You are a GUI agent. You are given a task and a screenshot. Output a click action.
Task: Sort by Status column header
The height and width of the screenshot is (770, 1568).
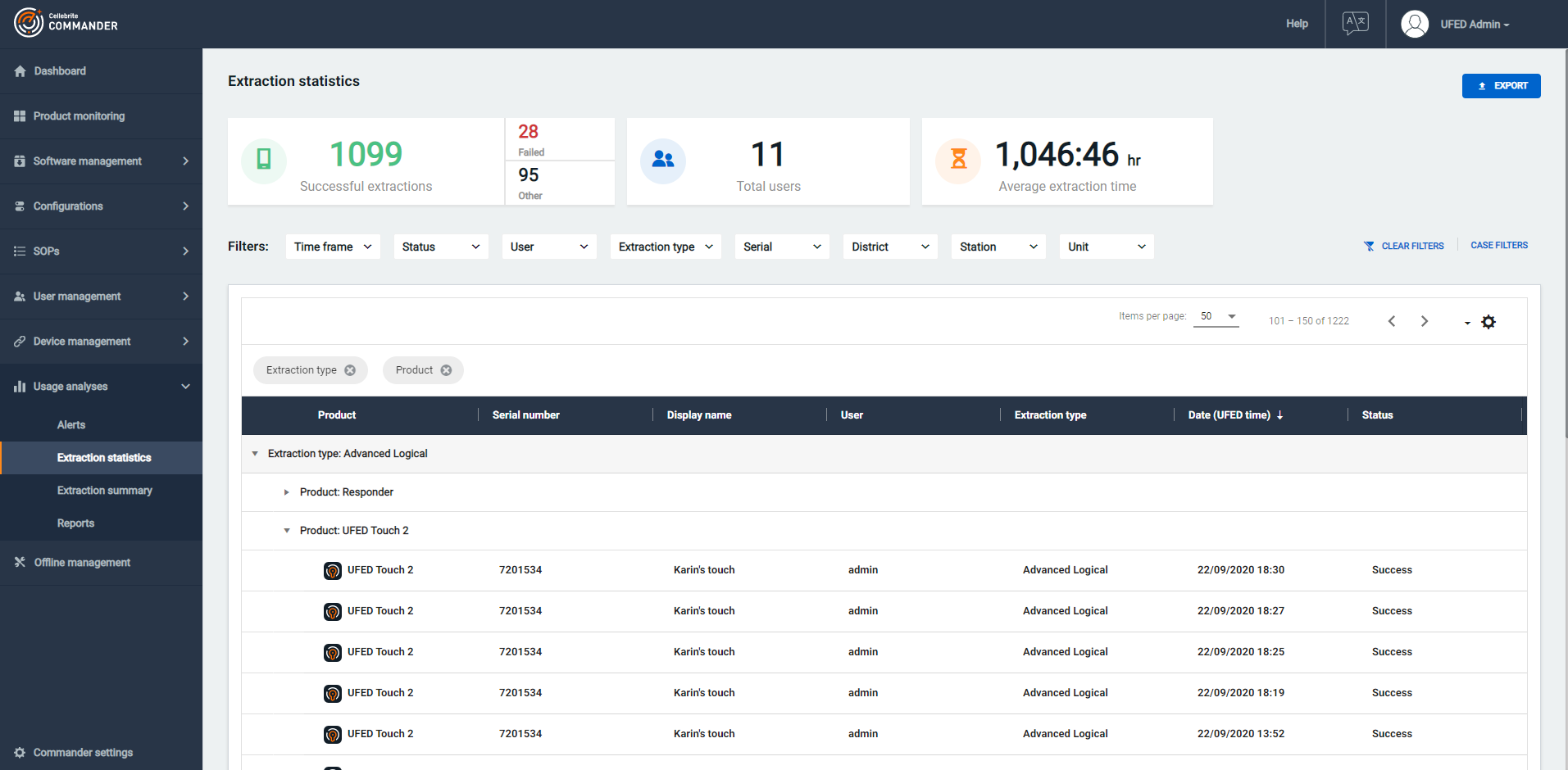pos(1377,415)
